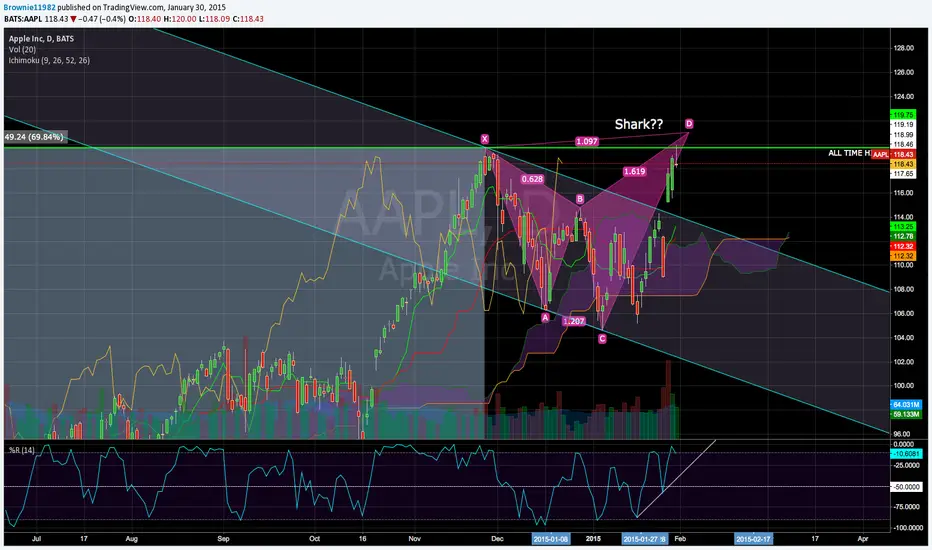Click the Feb label on time axis
Screen dimensions: 932x550
tap(680, 539)
